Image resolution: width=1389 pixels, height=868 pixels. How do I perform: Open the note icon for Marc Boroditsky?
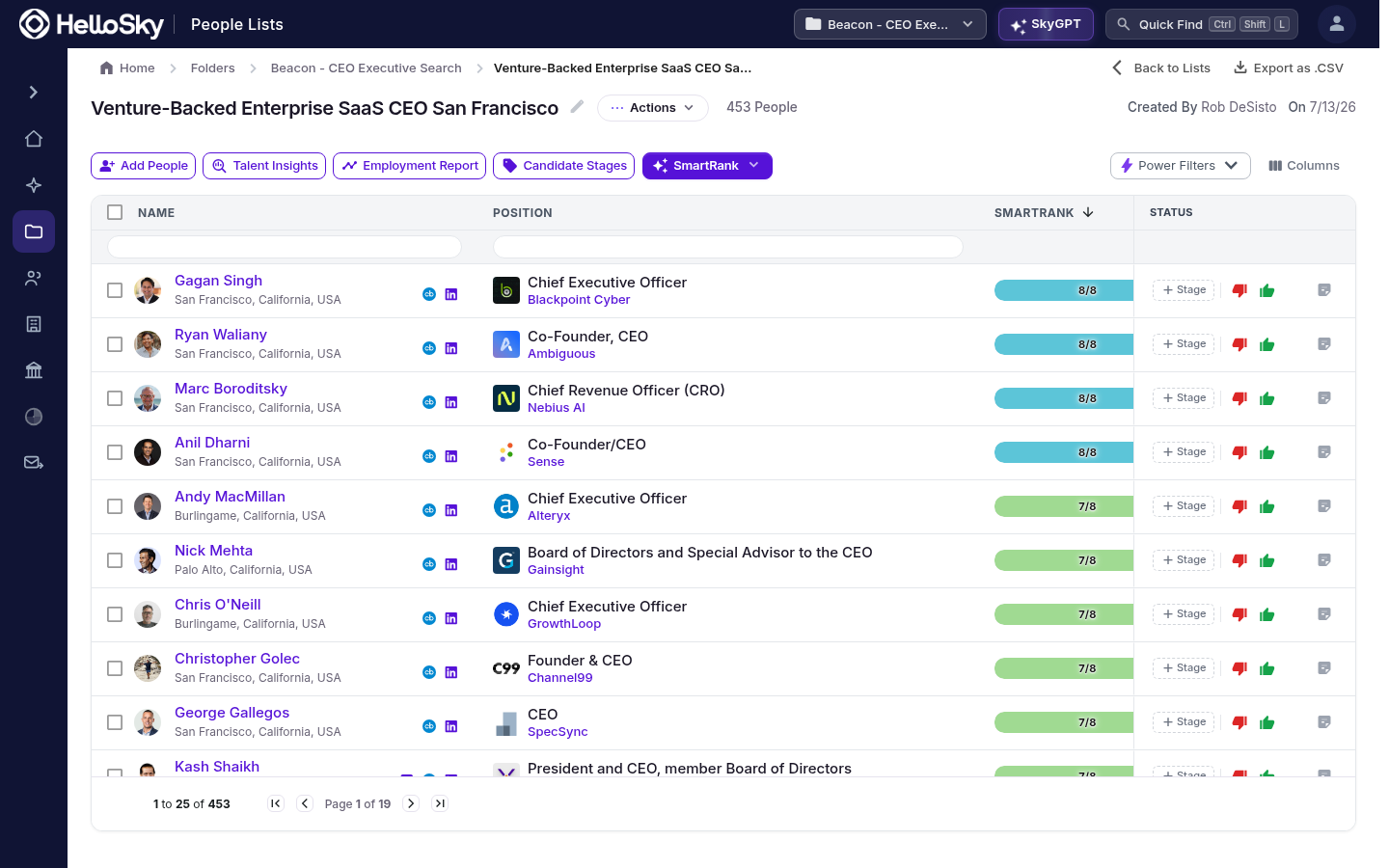click(x=1324, y=398)
